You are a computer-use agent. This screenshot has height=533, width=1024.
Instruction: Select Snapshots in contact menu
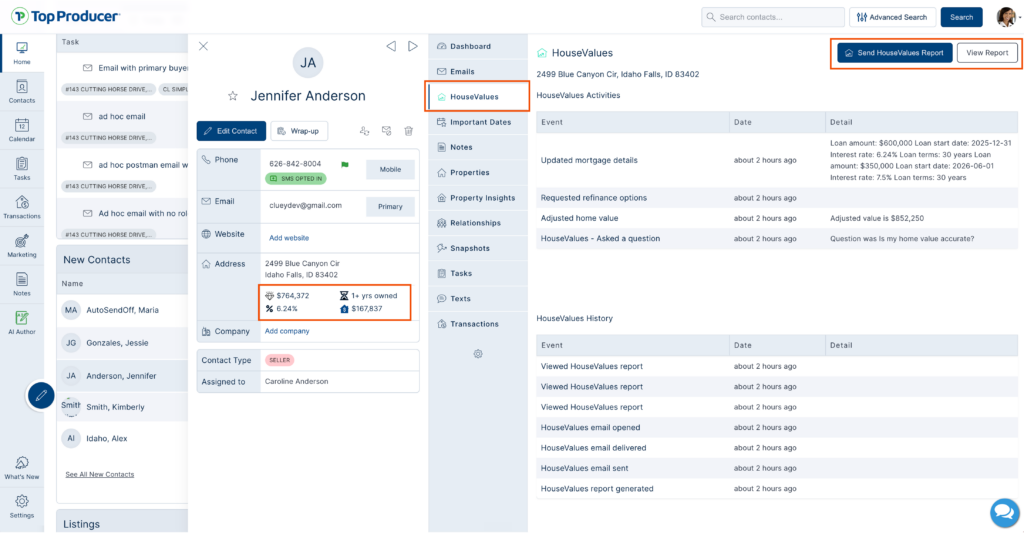tap(478, 248)
